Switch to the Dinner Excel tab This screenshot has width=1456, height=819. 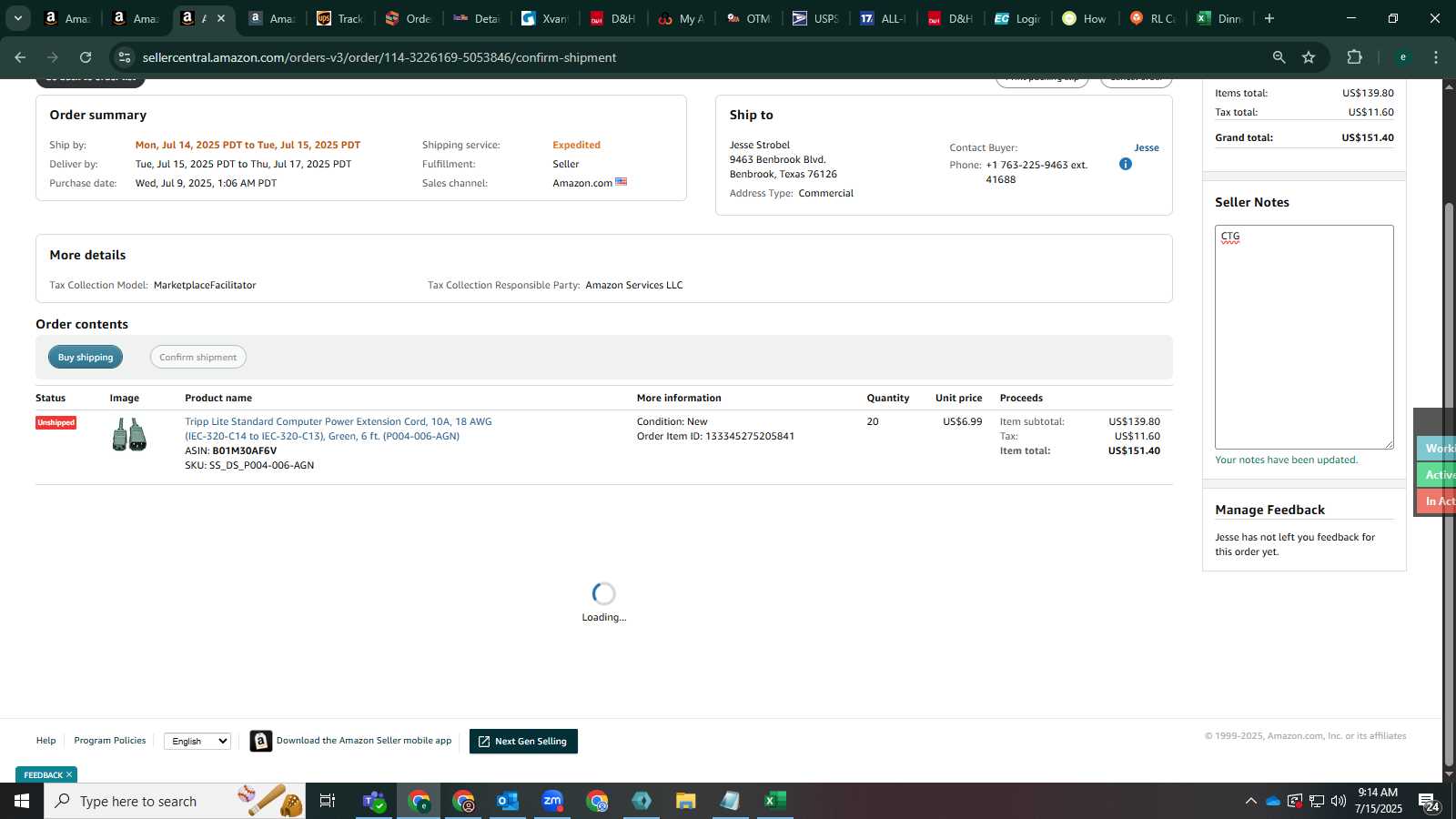point(1220,18)
